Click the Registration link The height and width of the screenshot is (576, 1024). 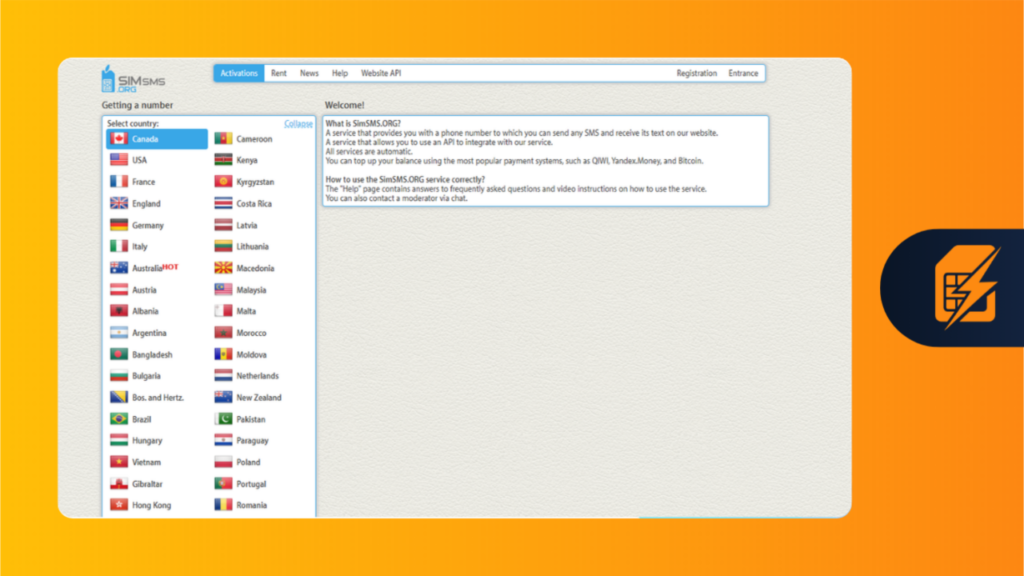point(696,73)
